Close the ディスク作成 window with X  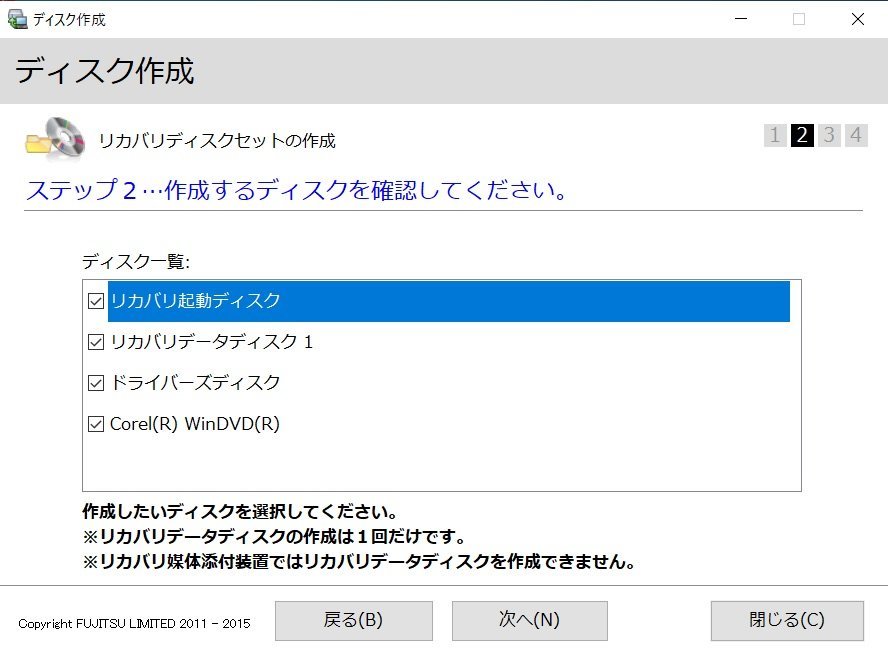pyautogui.click(x=858, y=19)
